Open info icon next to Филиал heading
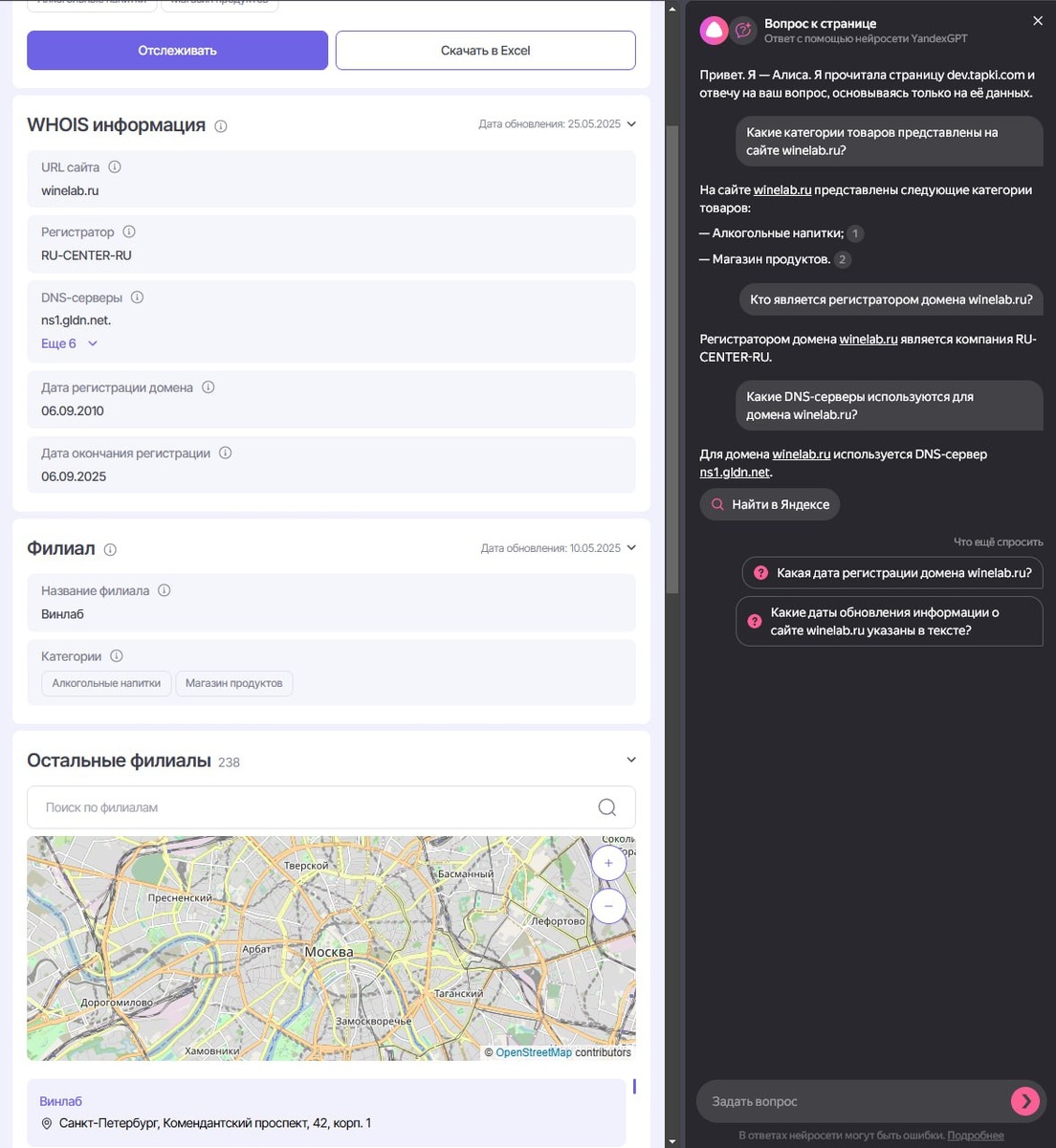 pos(110,550)
